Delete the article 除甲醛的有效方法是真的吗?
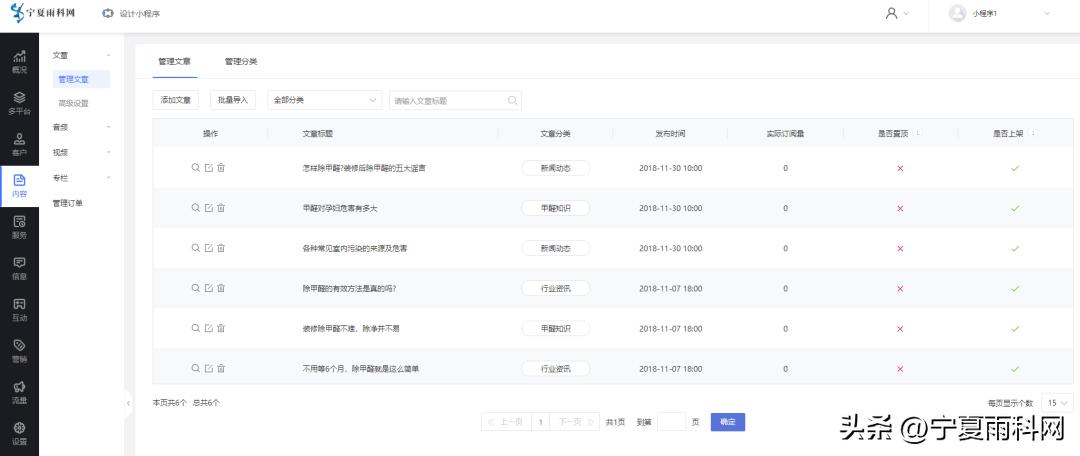Viewport: 1080px width, 456px height. click(221, 288)
